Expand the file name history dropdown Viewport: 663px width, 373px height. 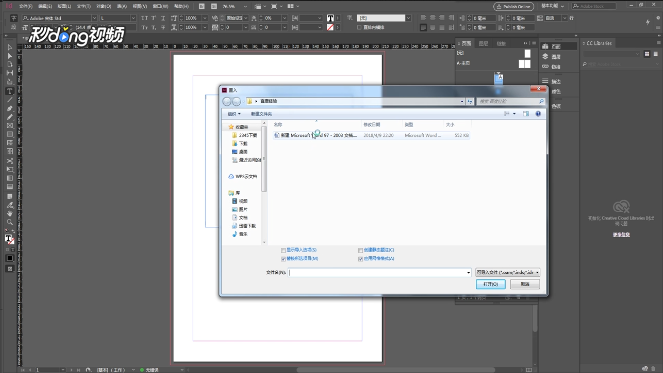468,273
